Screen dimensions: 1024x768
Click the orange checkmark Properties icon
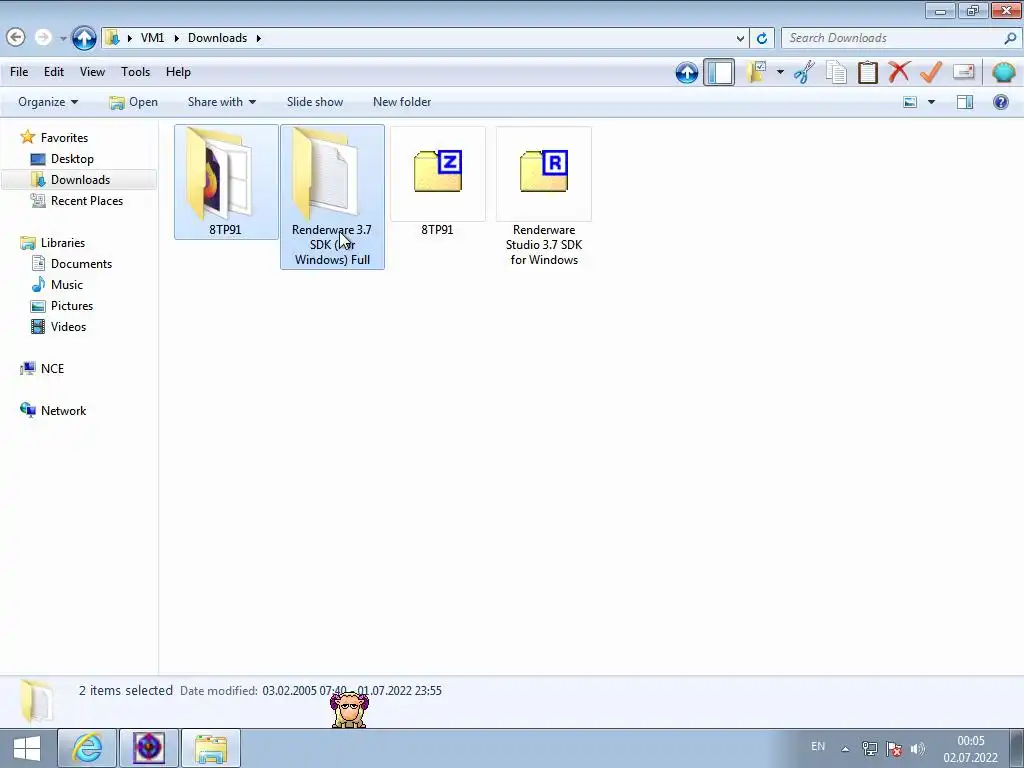[x=931, y=72]
